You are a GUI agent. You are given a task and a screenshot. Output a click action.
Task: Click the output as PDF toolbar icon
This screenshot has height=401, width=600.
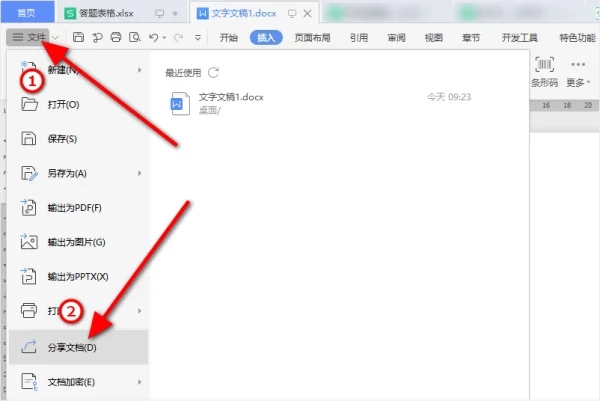point(97,37)
